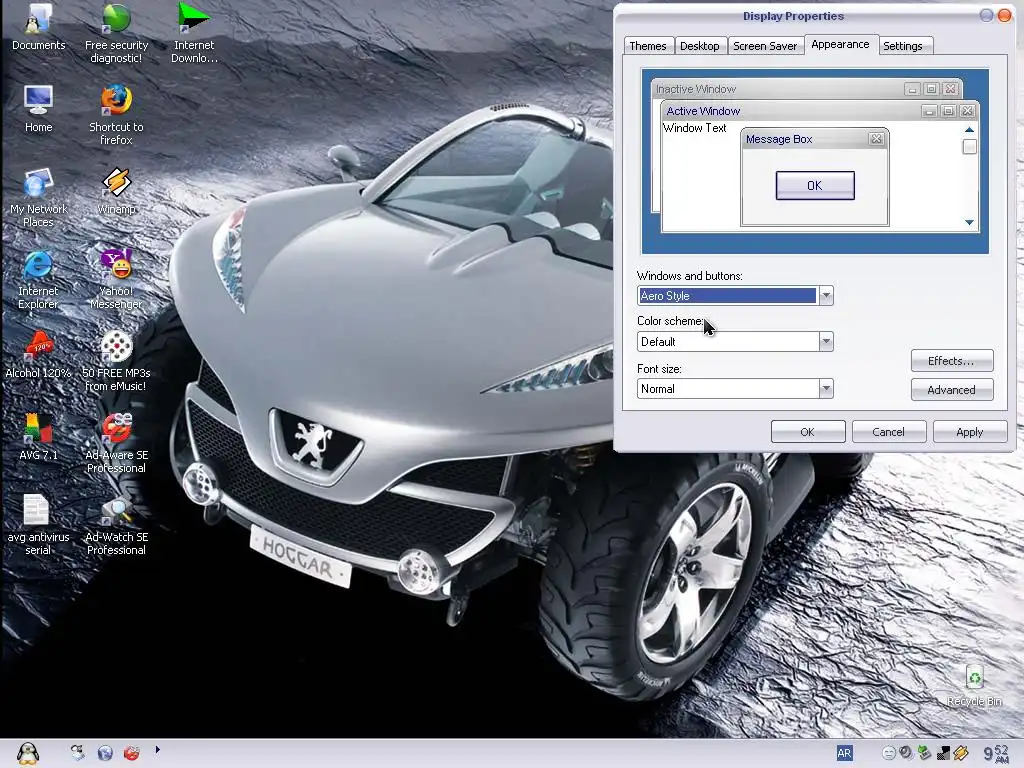The height and width of the screenshot is (768, 1024).
Task: Open Yahoo! Messenger desktop icon
Action: (116, 280)
